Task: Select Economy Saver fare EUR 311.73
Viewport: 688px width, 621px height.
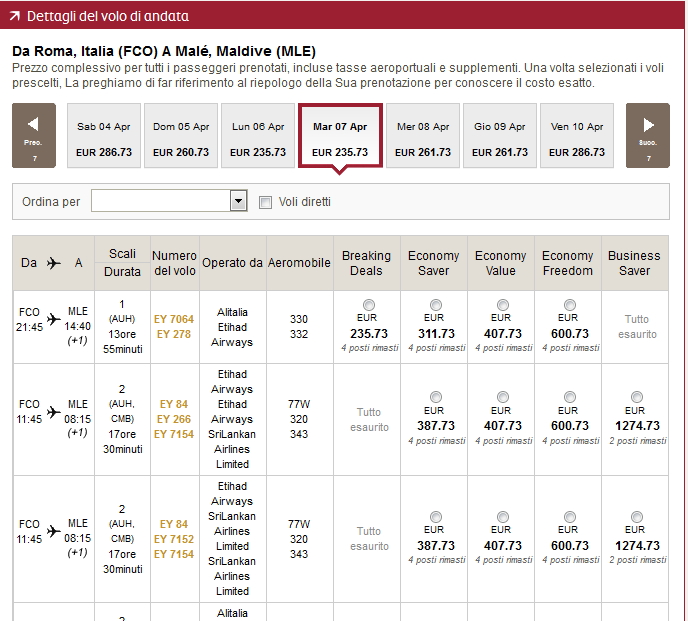Action: [x=436, y=305]
